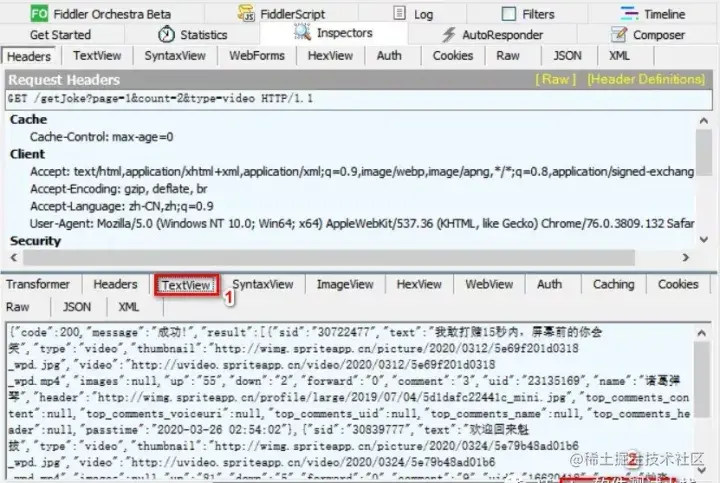Click the response text vertical scrollbar thumb
The width and height of the screenshot is (720, 483).
point(702,380)
